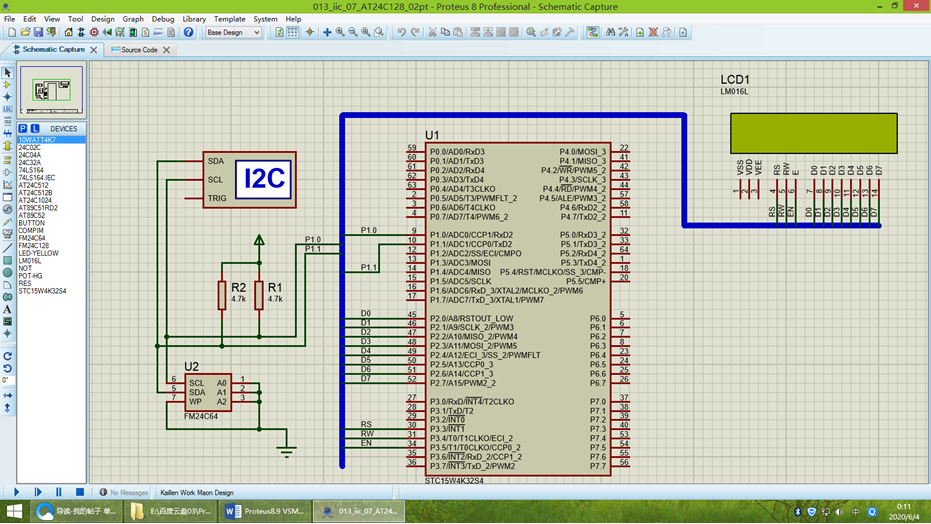
Task: Click the Step simulation button
Action: click(38, 492)
